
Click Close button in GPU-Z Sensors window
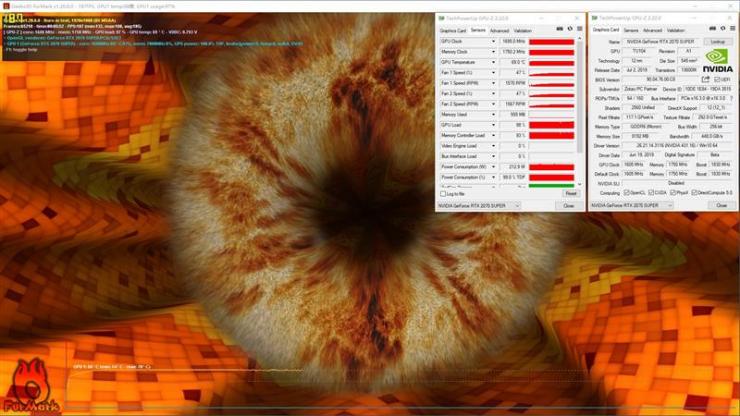pyautogui.click(x=568, y=206)
